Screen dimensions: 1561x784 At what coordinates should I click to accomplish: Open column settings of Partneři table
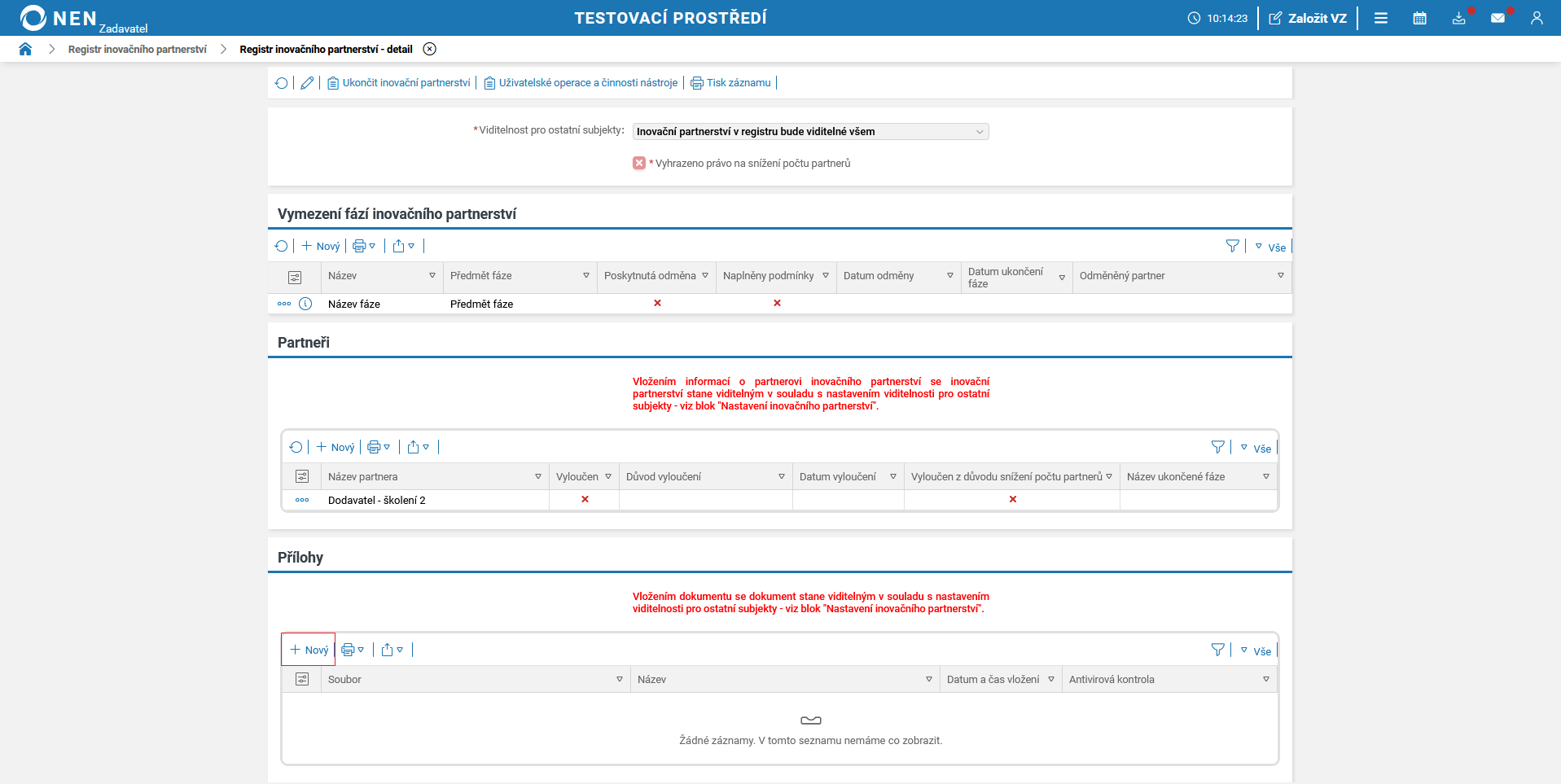302,476
